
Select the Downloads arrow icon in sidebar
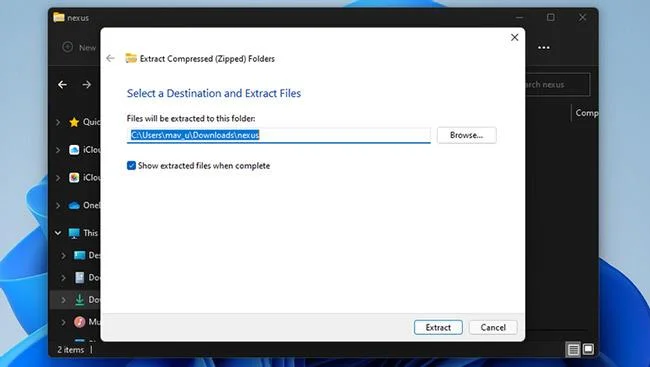(x=80, y=299)
